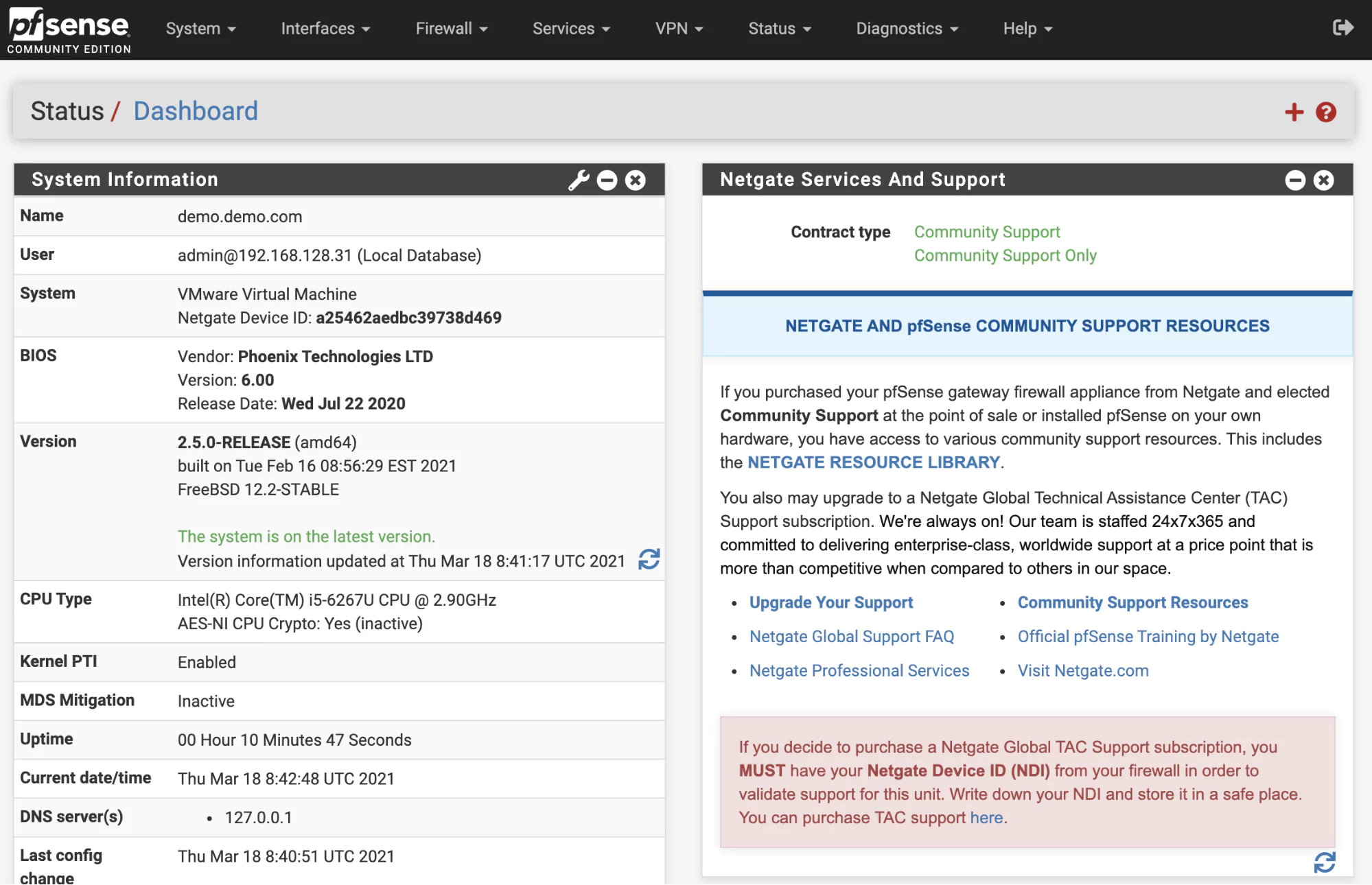Open the System menu
Image resolution: width=1372 pixels, height=885 pixels.
pos(200,29)
